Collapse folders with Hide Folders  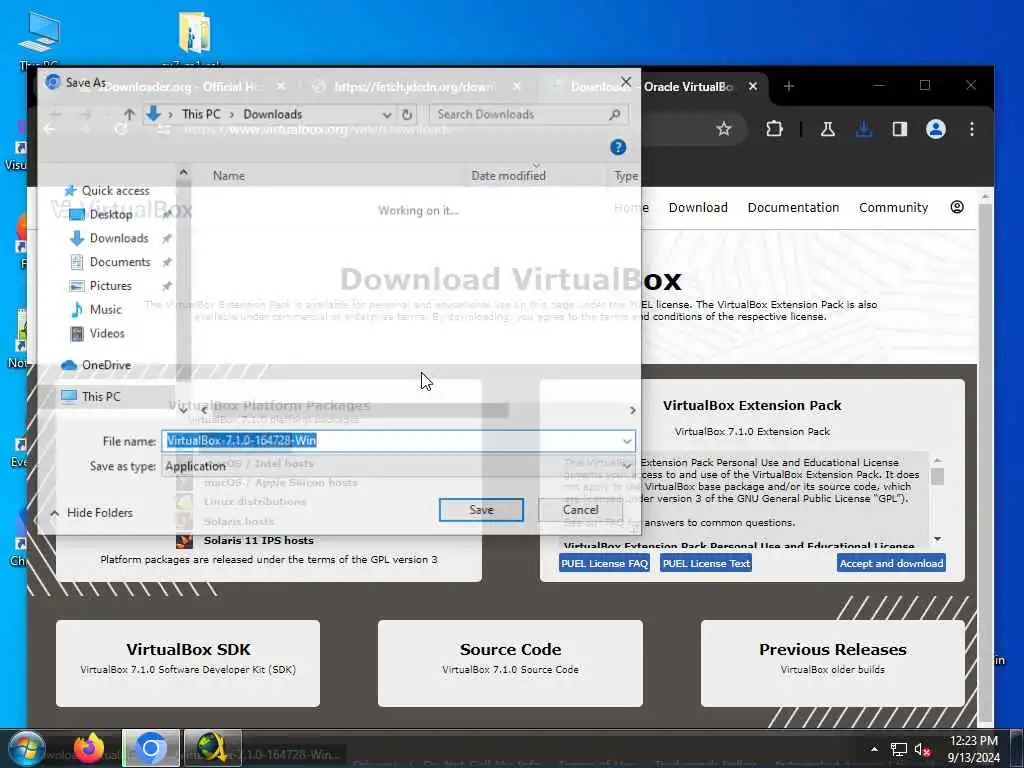[x=92, y=513]
